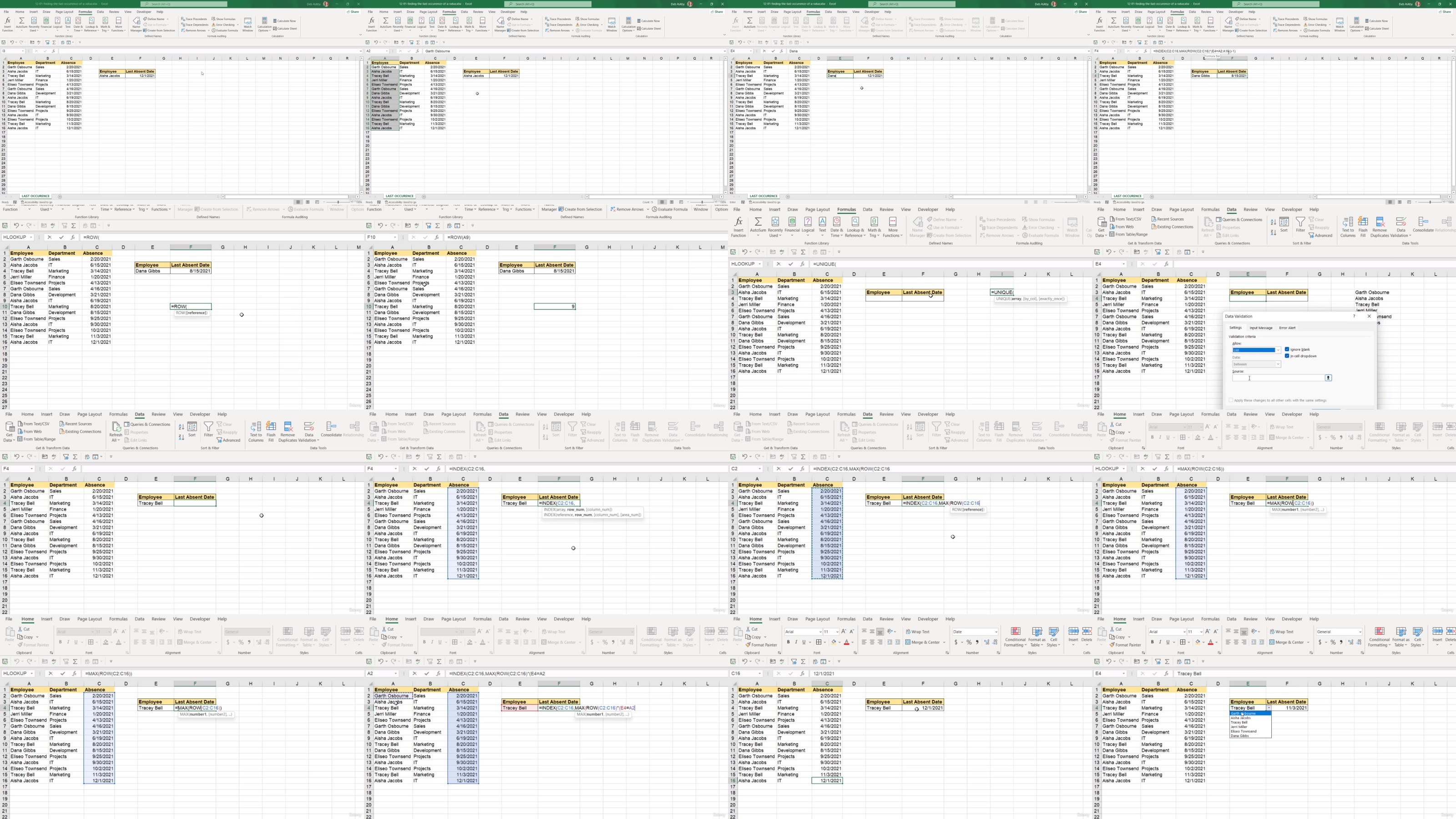Click the Data Validation dialog help question mark
This screenshot has height=819, width=1456.
1354,317
